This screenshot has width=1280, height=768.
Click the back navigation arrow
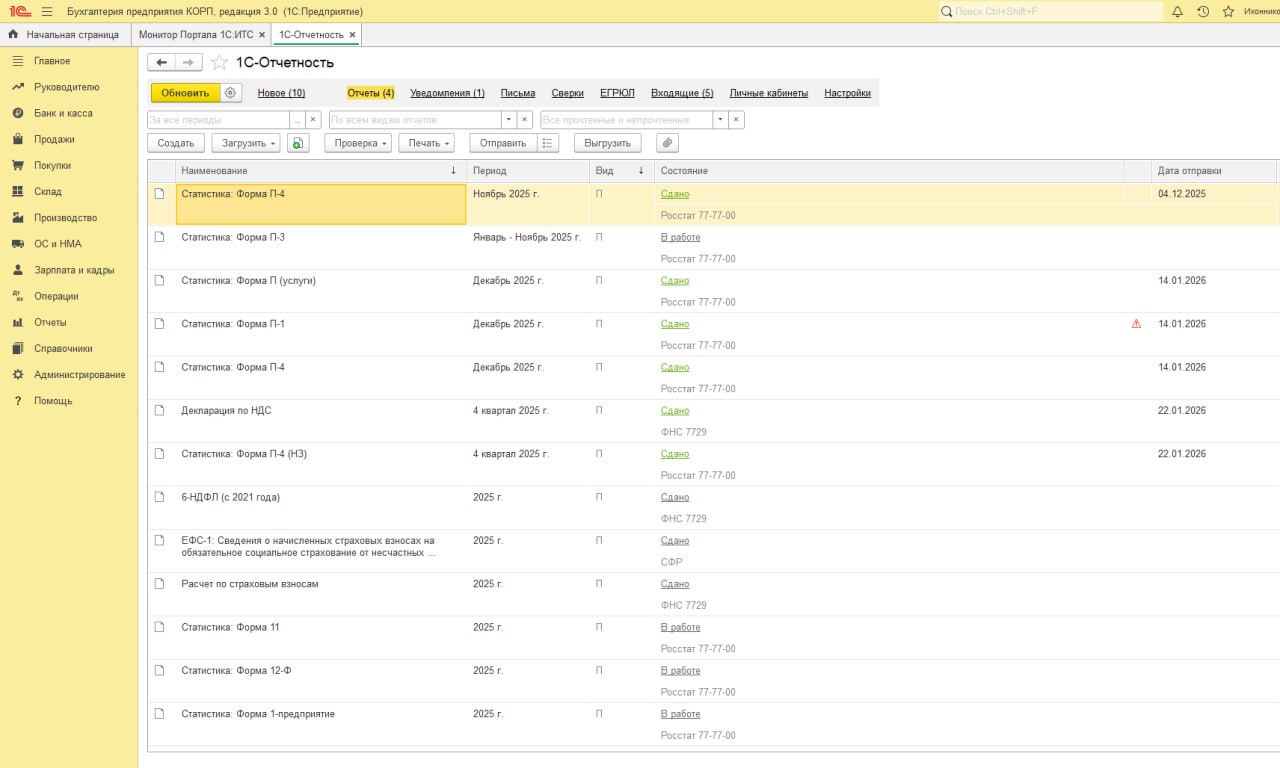(x=162, y=62)
